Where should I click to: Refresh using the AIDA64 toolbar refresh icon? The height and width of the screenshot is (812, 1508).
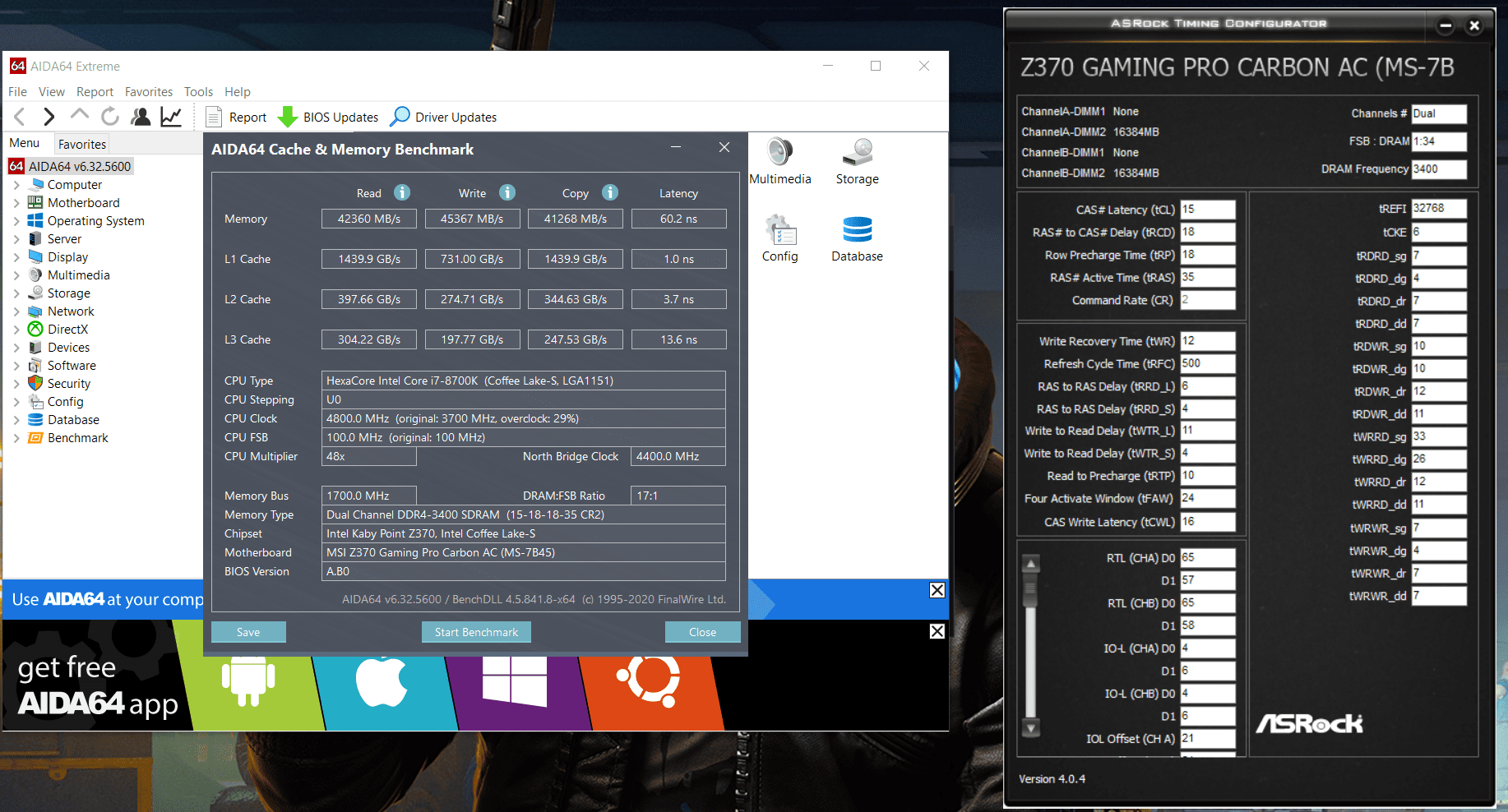[x=109, y=117]
